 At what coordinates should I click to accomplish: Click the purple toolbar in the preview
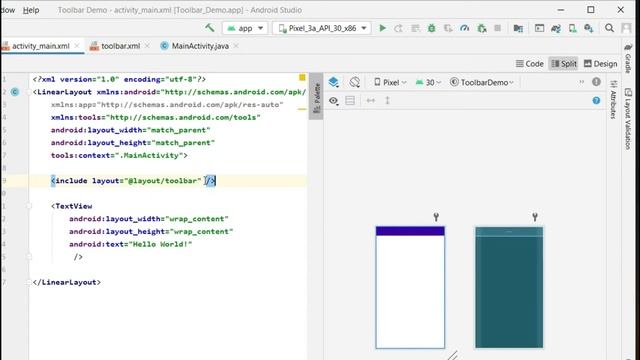pos(410,231)
